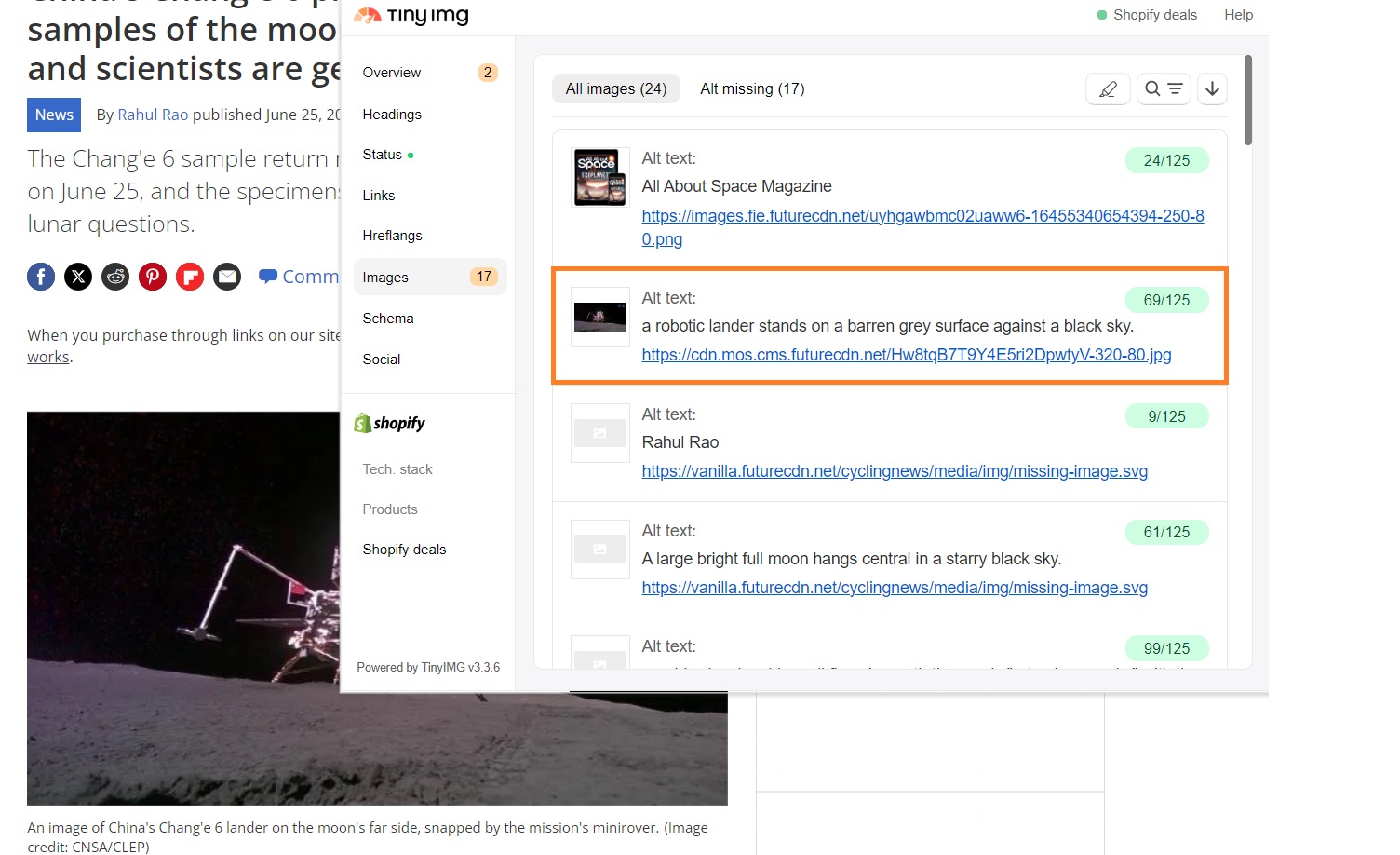Switch to the Alt missing (17) tab
Viewport: 1400px width, 855px height.
click(x=752, y=88)
